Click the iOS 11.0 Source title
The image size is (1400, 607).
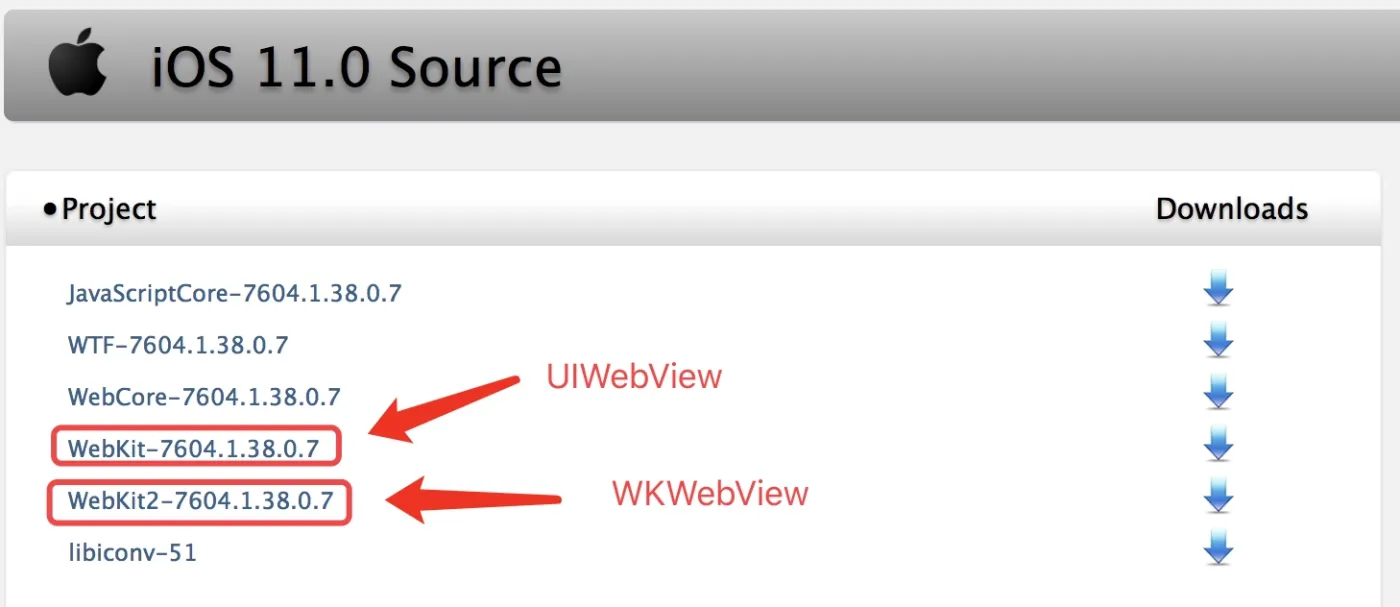(356, 68)
